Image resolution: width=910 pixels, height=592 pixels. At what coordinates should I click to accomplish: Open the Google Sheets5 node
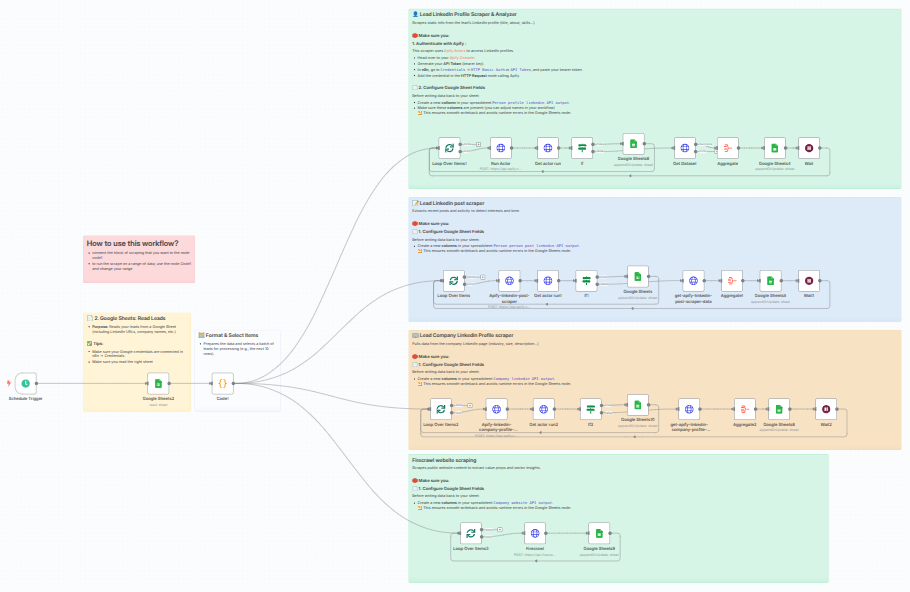[770, 281]
